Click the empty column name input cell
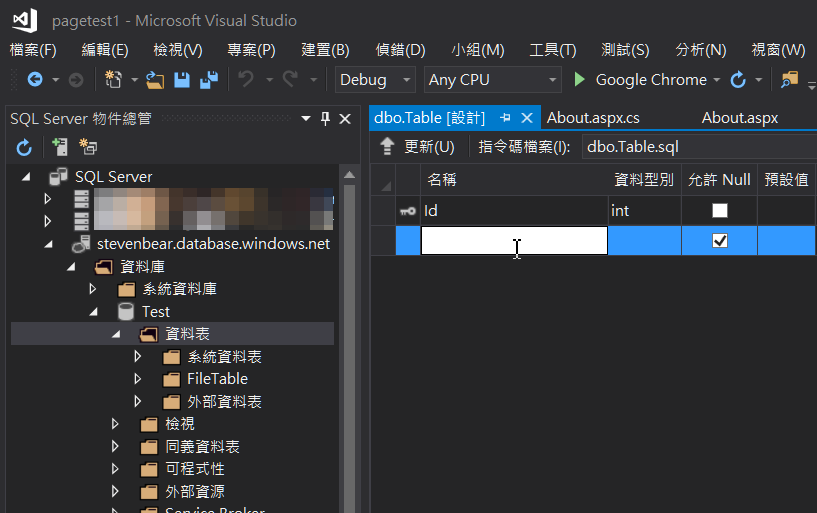Image resolution: width=817 pixels, height=513 pixels. [x=514, y=241]
